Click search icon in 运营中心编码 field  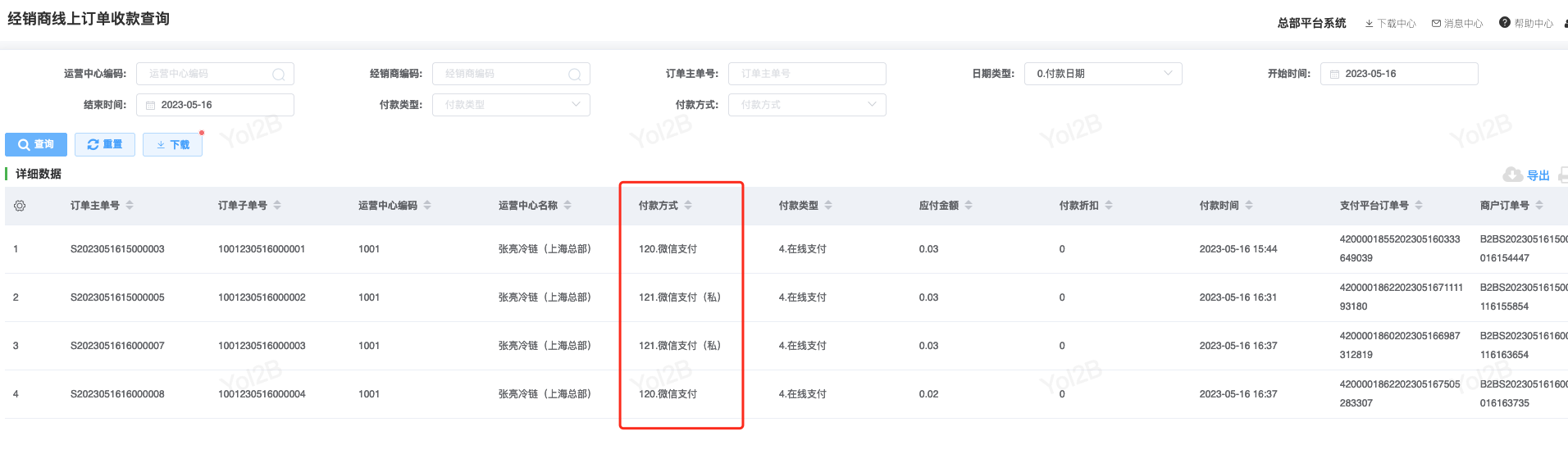(x=279, y=75)
